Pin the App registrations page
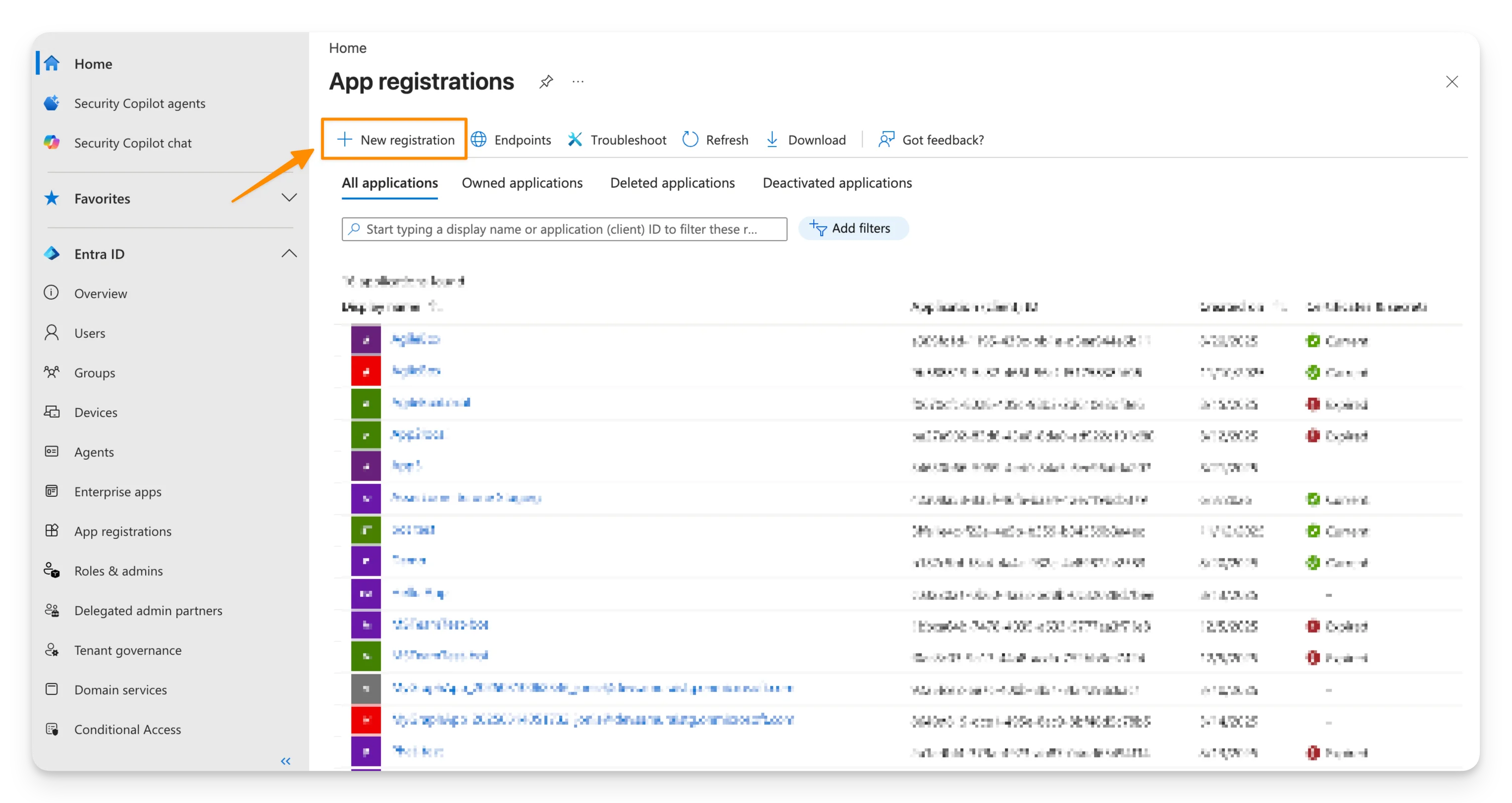The height and width of the screenshot is (803, 1512). tap(546, 82)
